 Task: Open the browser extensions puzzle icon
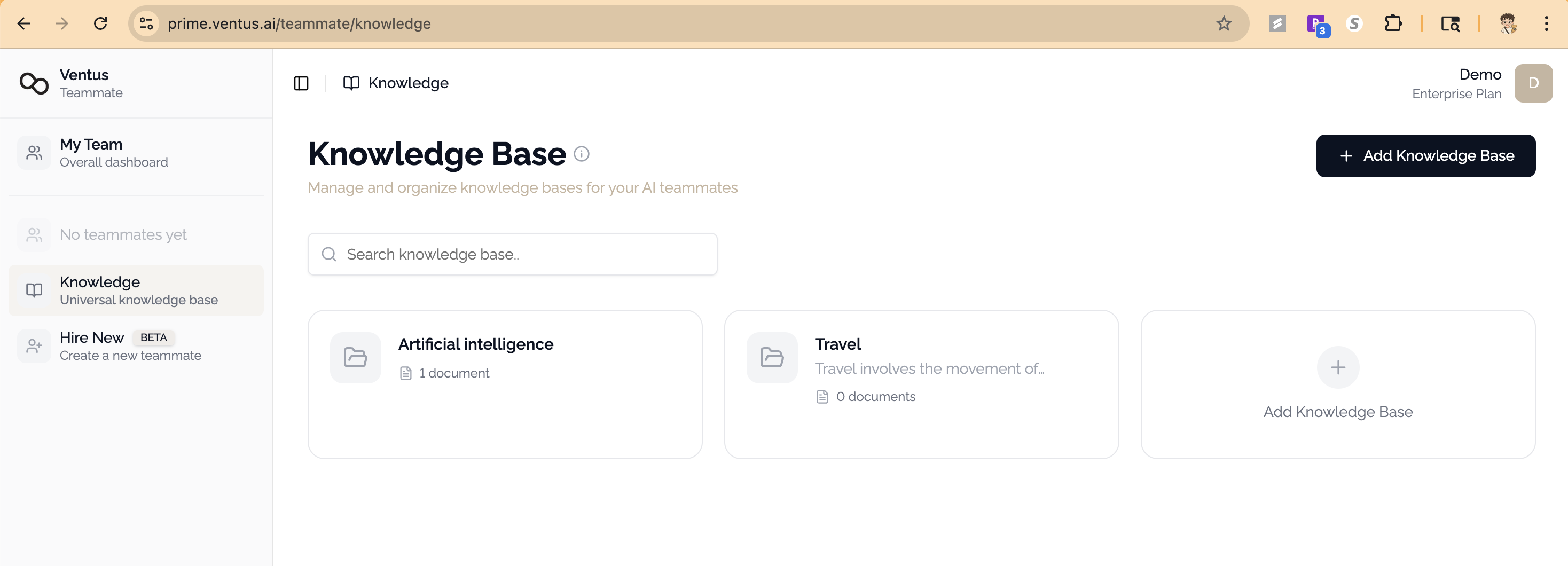click(1393, 23)
